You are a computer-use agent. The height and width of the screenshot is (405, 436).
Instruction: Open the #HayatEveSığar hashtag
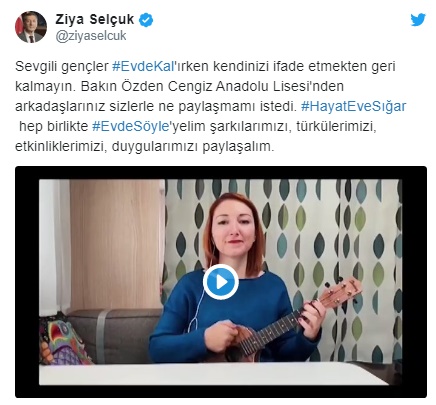click(353, 106)
